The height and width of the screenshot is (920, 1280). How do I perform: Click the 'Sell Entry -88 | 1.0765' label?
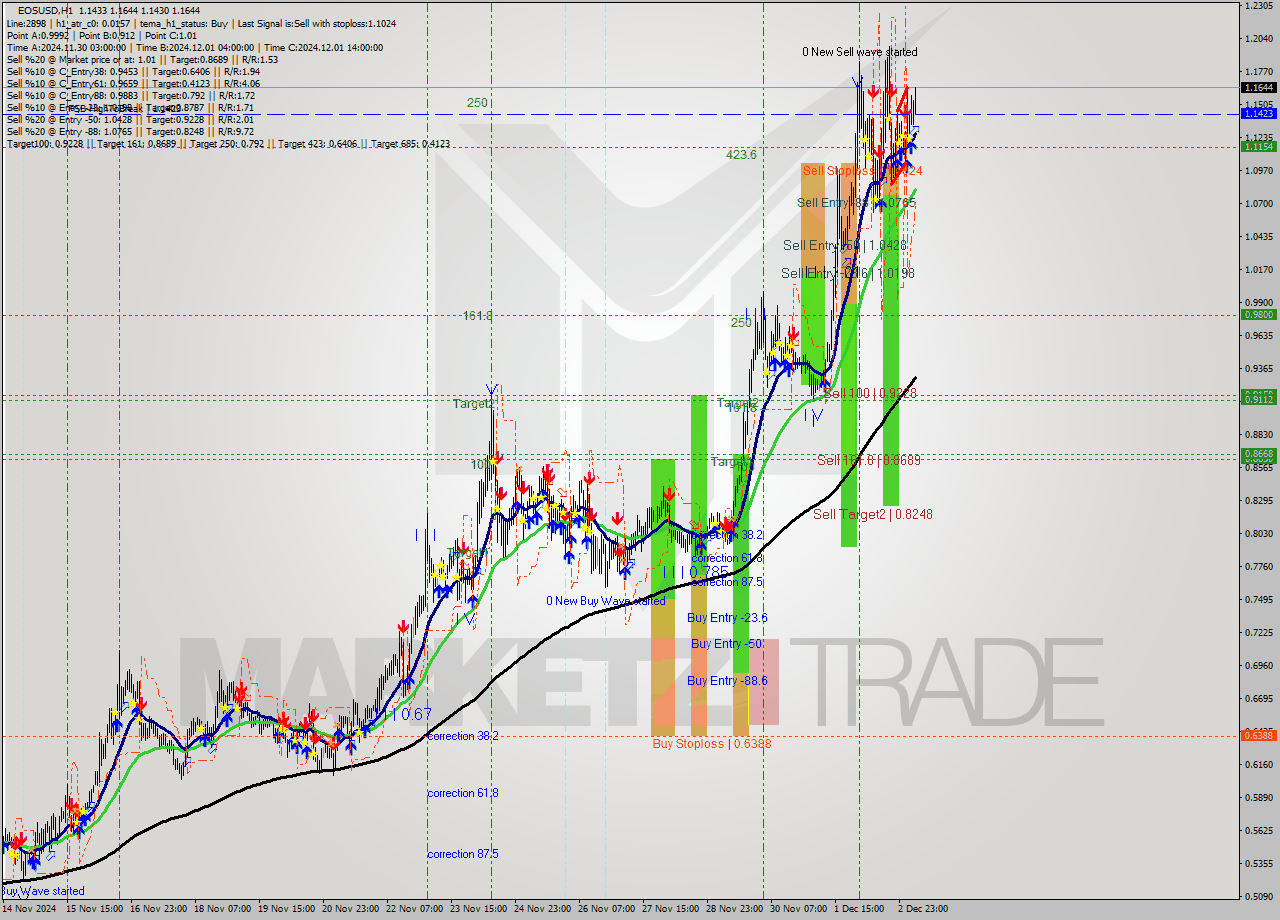pyautogui.click(x=856, y=203)
